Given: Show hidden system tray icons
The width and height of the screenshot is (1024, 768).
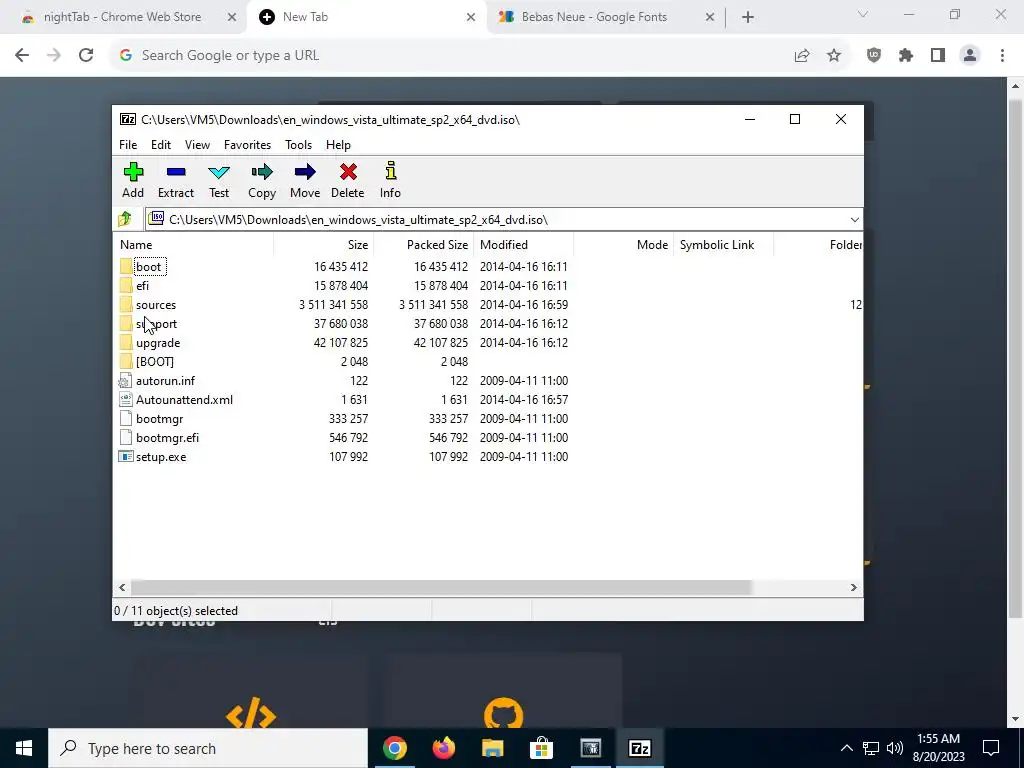Looking at the screenshot, I should click(846, 748).
